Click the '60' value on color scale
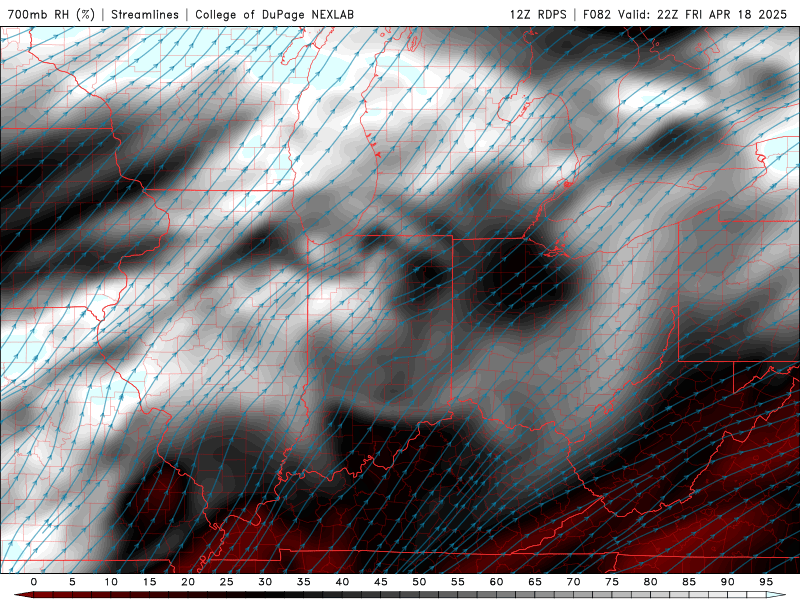 pos(496,582)
